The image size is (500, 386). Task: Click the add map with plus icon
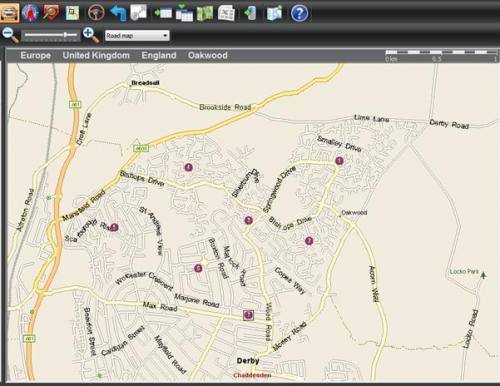coord(274,13)
